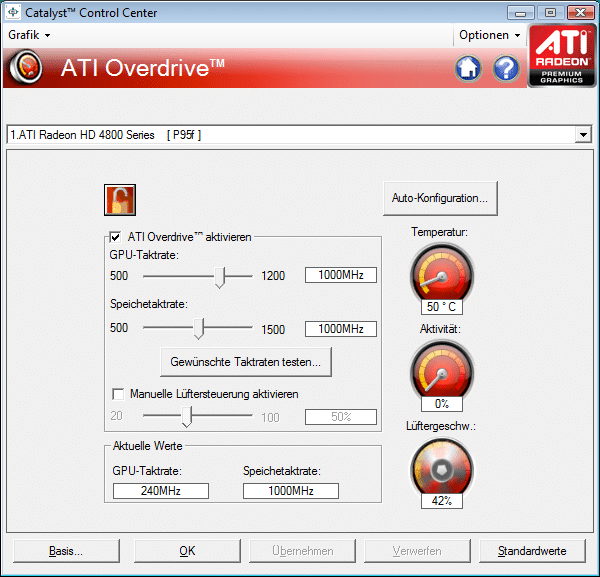
Task: Click the Verwerfen button
Action: [x=417, y=551]
